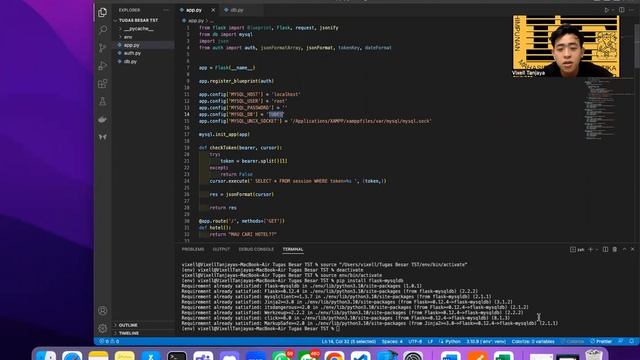
Task: Open Terminal from the Dock
Action: pos(177,356)
